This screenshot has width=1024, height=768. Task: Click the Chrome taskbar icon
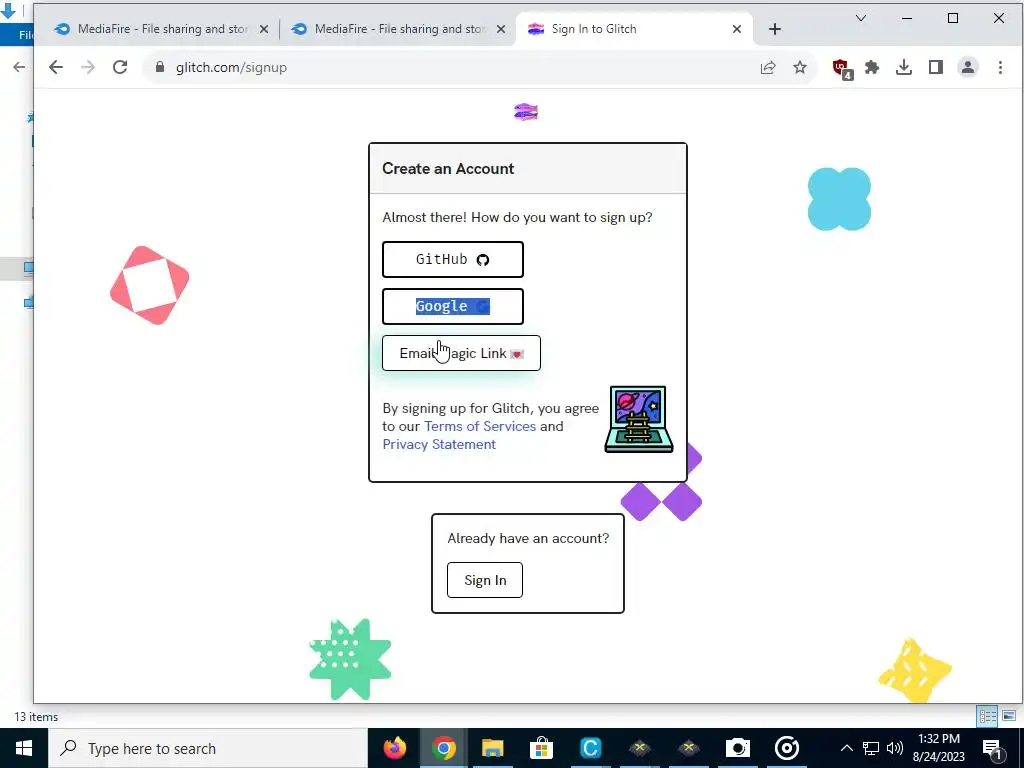point(443,748)
